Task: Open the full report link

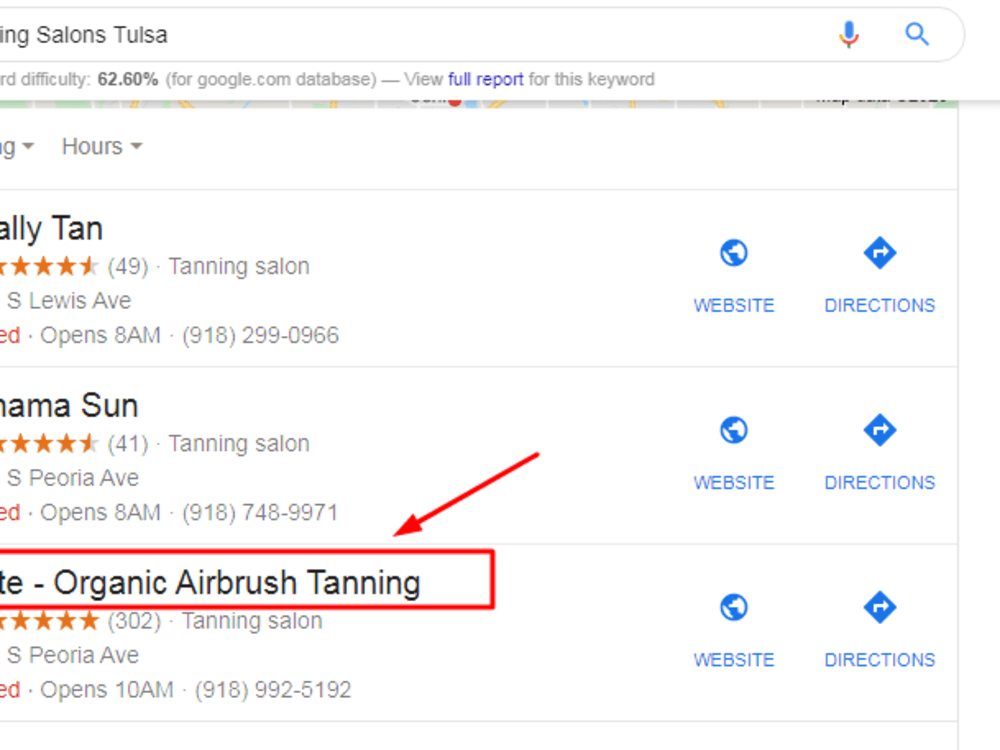Action: (485, 79)
